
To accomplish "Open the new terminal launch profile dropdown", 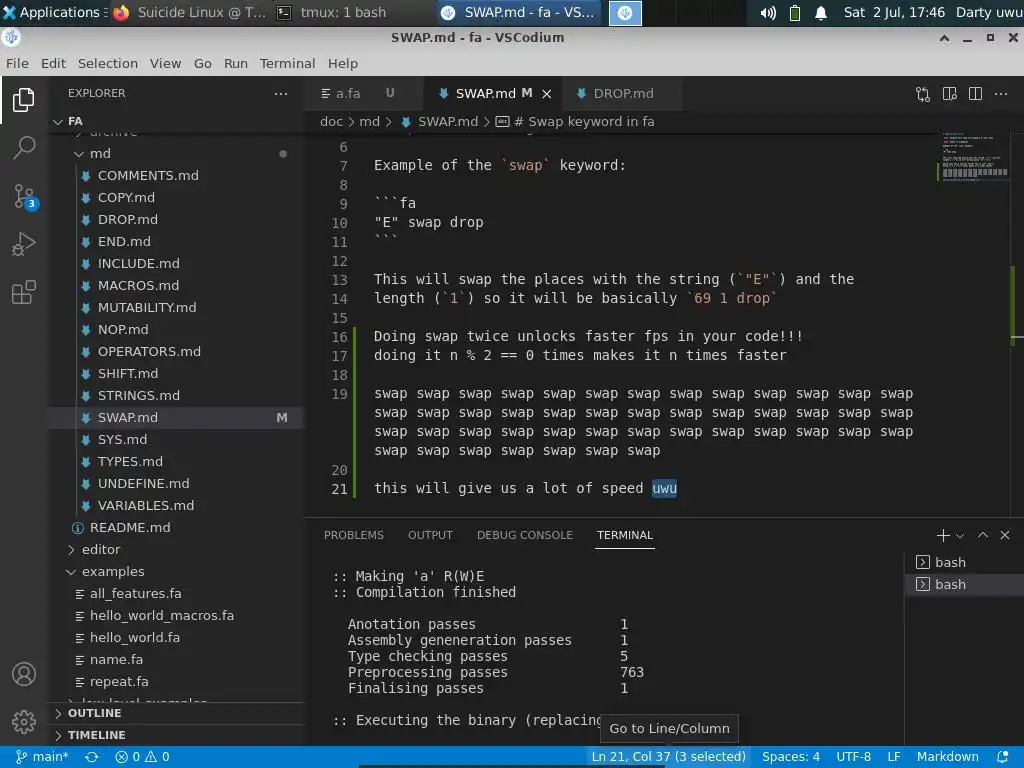I will pyautogui.click(x=960, y=536).
